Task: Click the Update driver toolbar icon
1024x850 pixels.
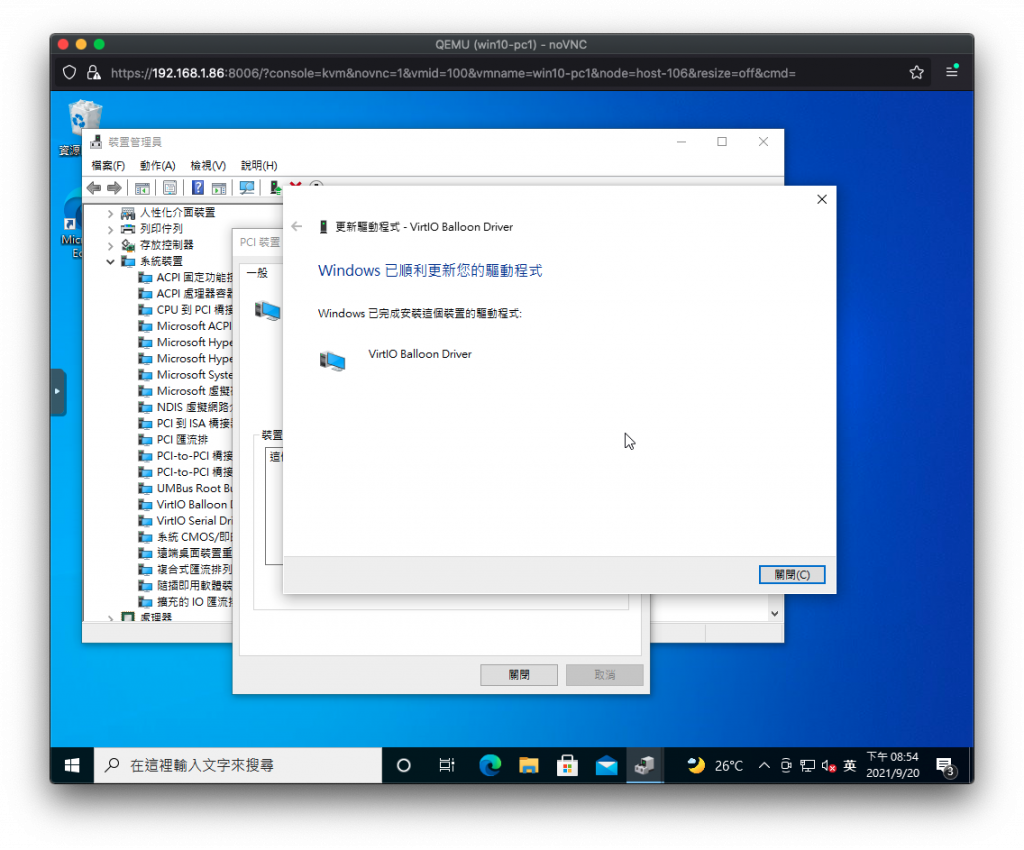Action: pyautogui.click(x=276, y=188)
